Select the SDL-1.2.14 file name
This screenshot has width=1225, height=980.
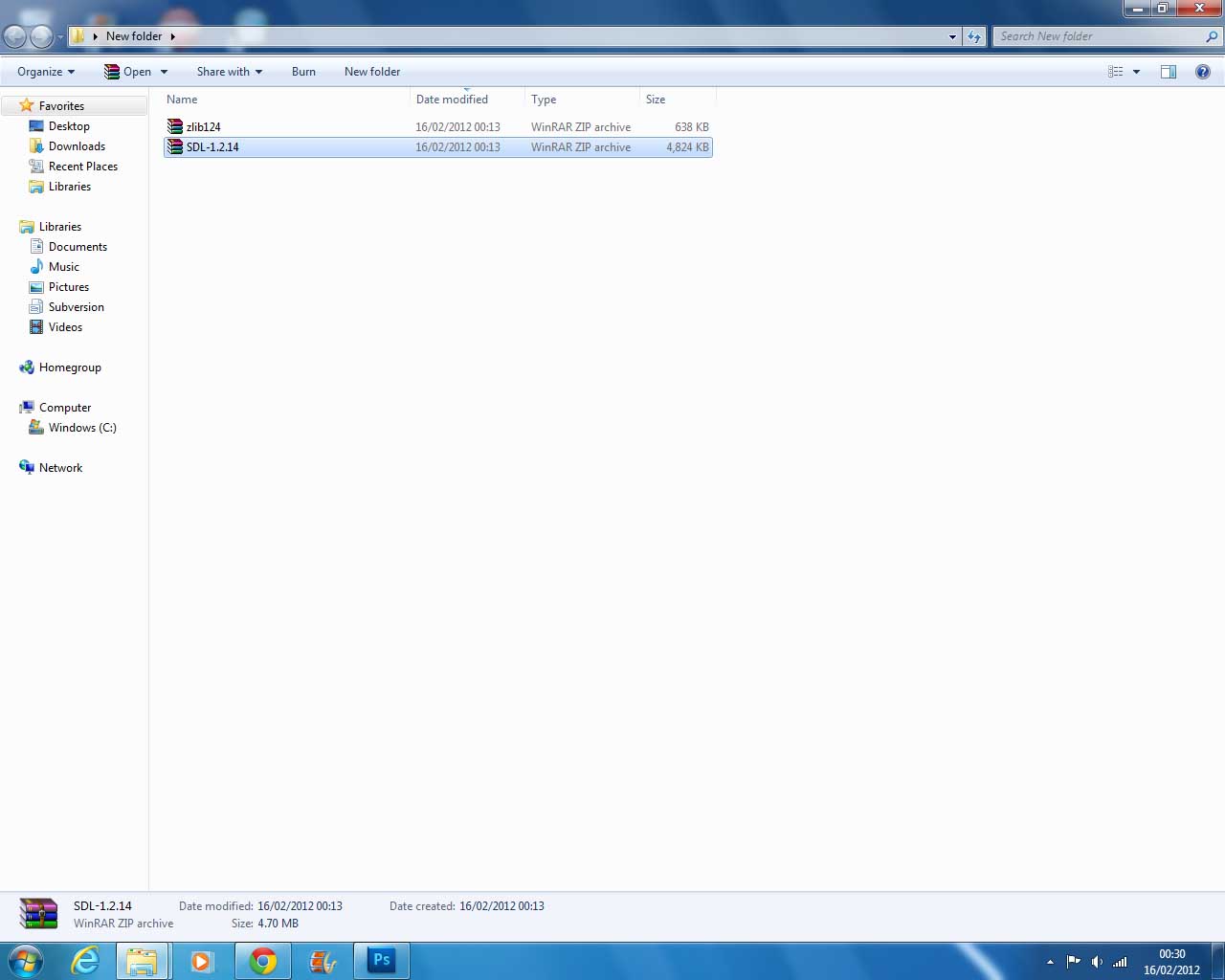212,147
